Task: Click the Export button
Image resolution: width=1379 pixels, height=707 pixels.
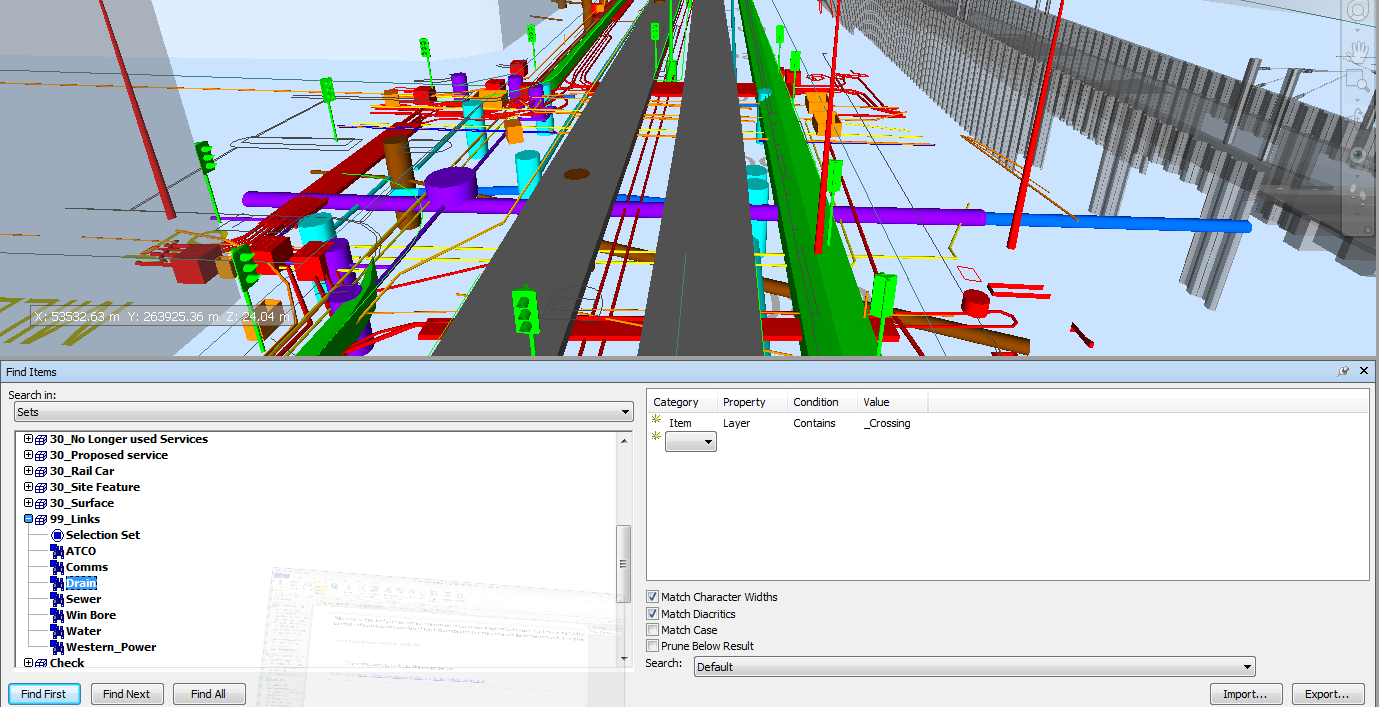Action: (1328, 693)
